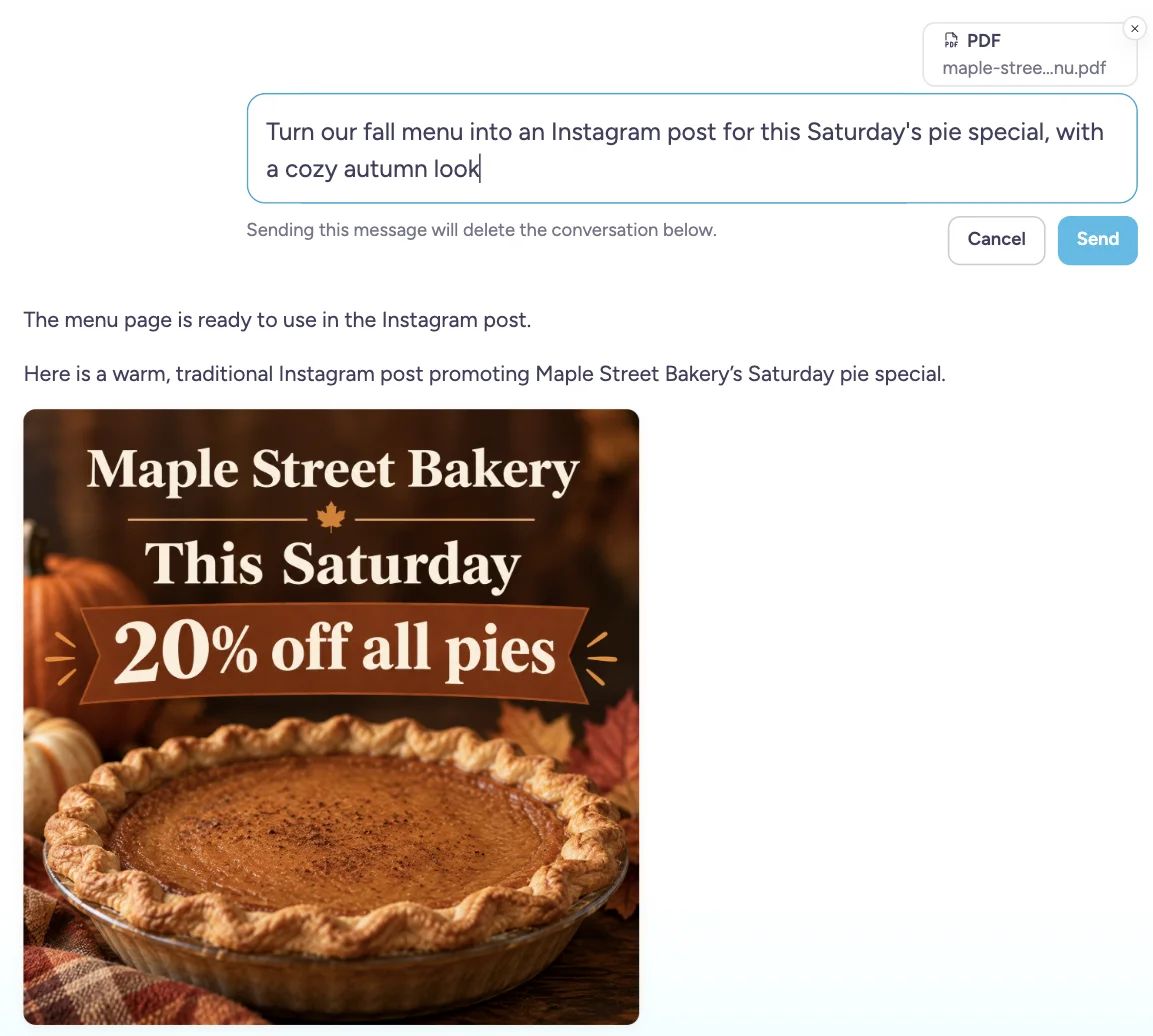Remove the attached PDF with the x button
Image resolution: width=1153 pixels, height=1036 pixels.
[x=1134, y=29]
